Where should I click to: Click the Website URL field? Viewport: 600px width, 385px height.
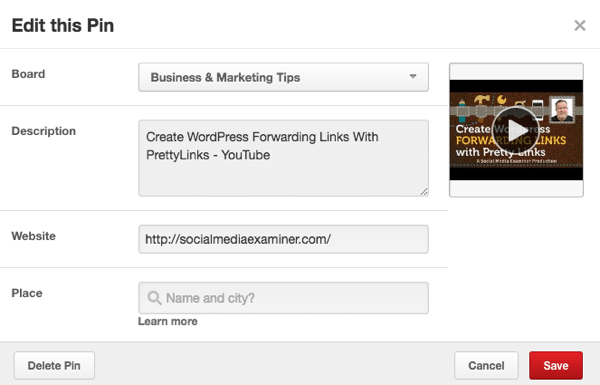click(x=284, y=239)
